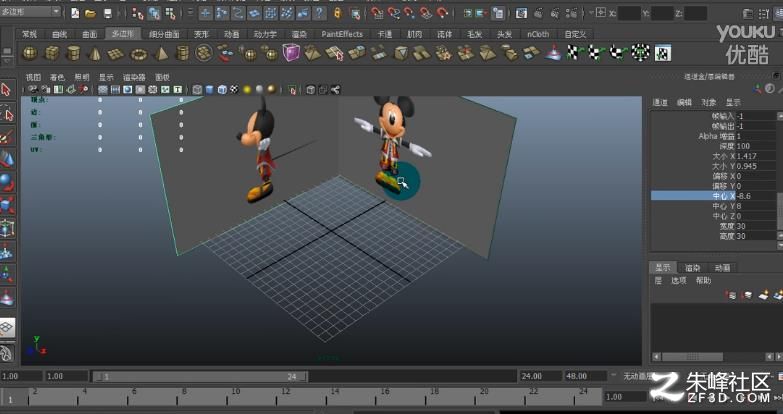This screenshot has height=414, width=783.
Task: Click frame 12 on the timeline
Action: [x=285, y=396]
